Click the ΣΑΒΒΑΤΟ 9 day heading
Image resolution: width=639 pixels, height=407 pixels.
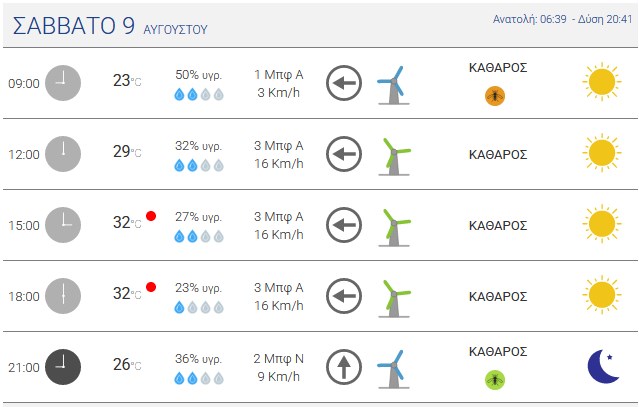[74, 26]
